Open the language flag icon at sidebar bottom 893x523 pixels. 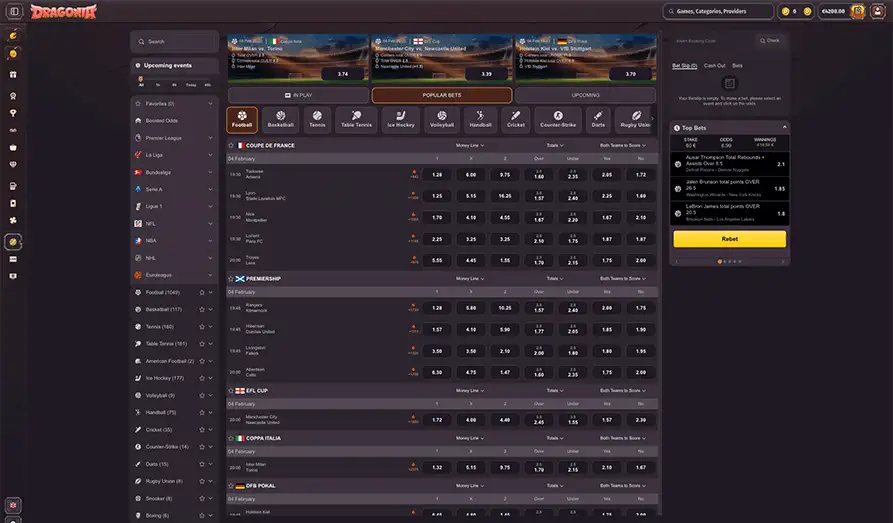(x=14, y=505)
